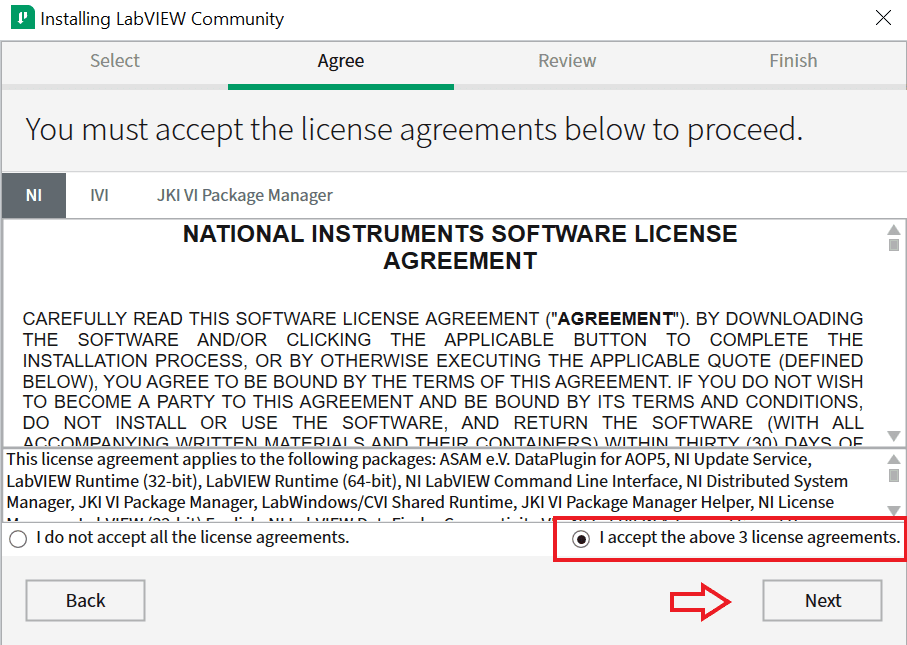Choose "I accept the above 3 license agreements"
Viewport: 907px width, 645px height.
581,538
